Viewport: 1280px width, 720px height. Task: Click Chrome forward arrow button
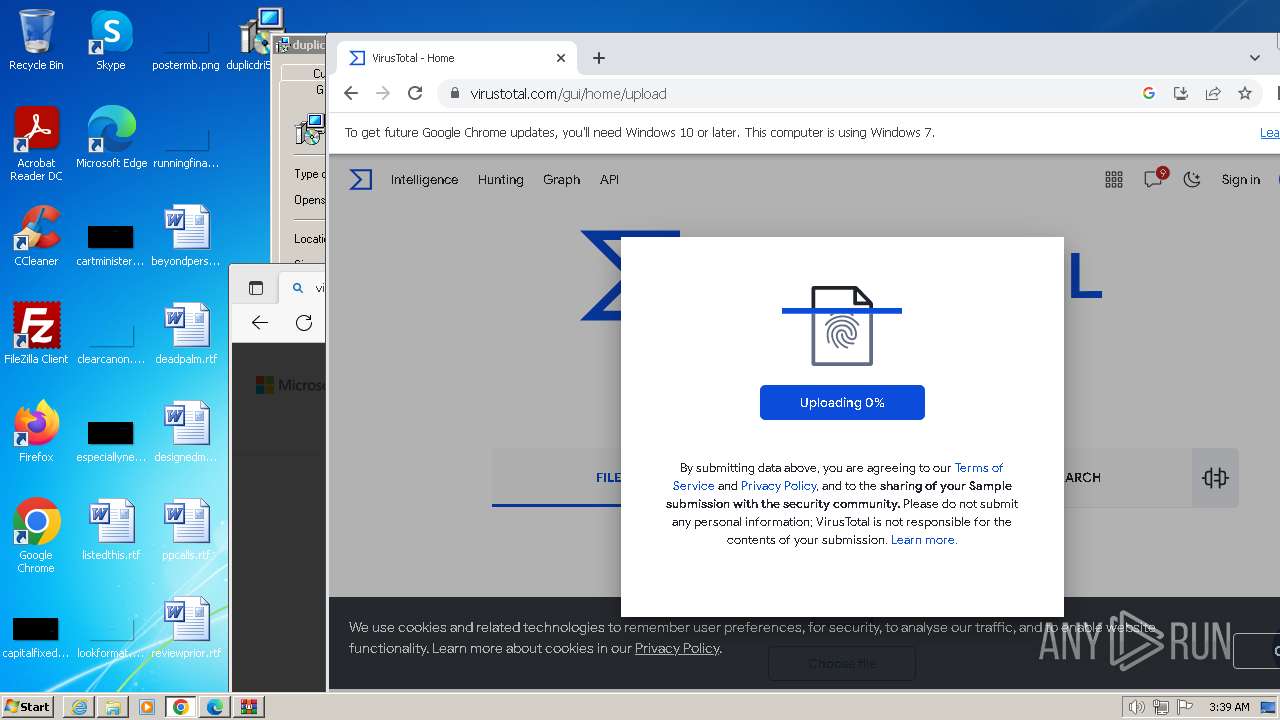coord(382,93)
